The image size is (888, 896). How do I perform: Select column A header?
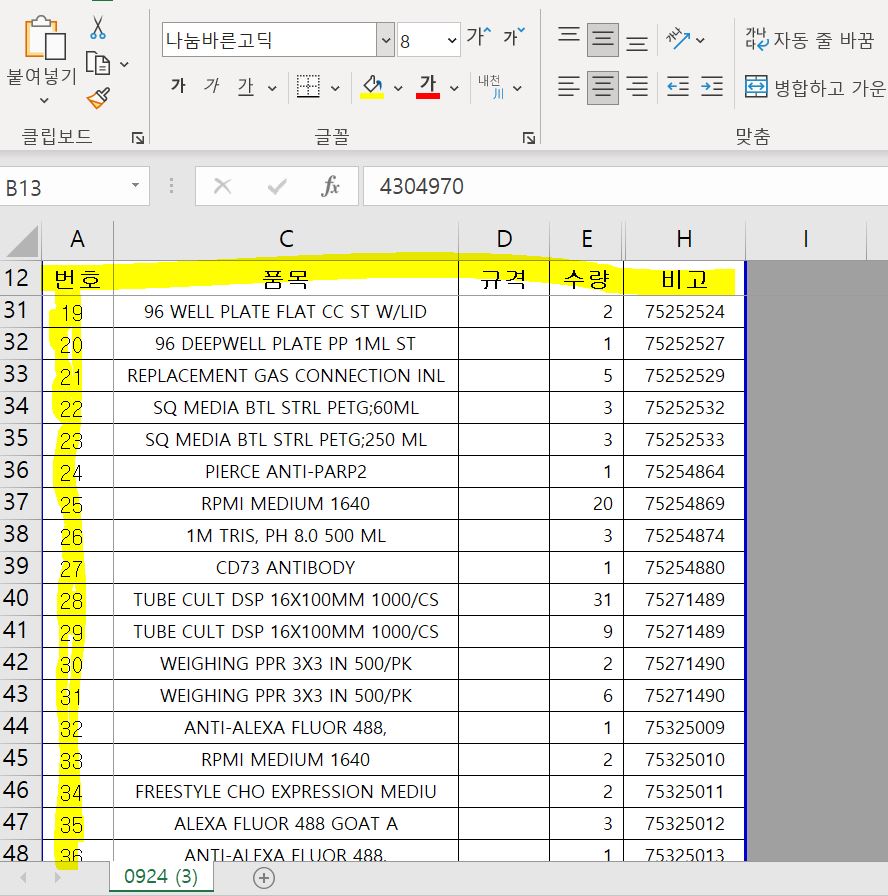(x=78, y=239)
